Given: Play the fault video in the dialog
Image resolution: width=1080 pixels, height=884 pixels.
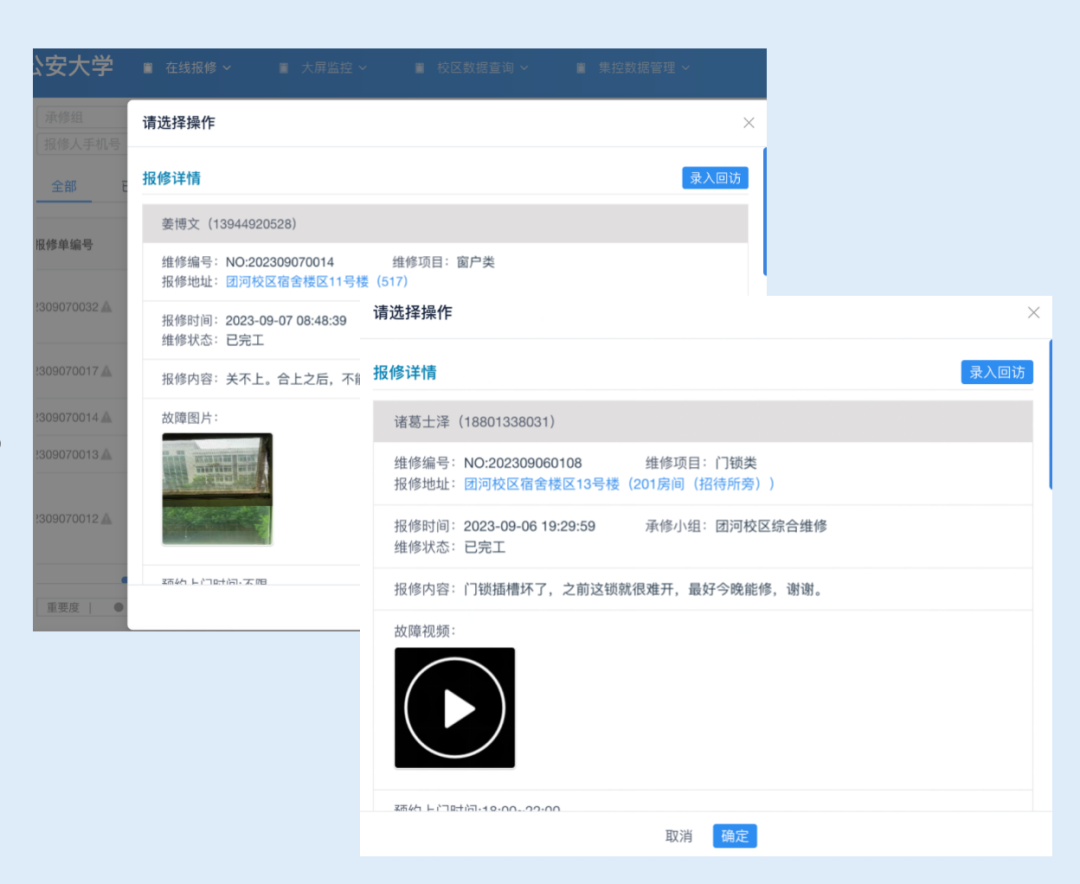Looking at the screenshot, I should 455,707.
